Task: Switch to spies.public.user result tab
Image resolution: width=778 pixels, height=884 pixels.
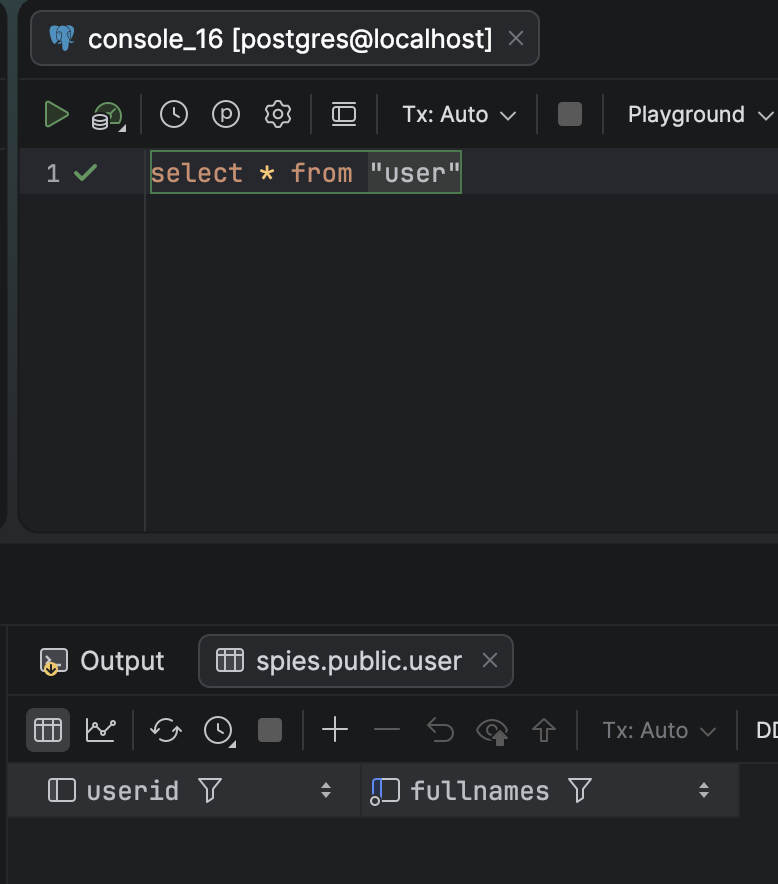Action: click(x=356, y=661)
